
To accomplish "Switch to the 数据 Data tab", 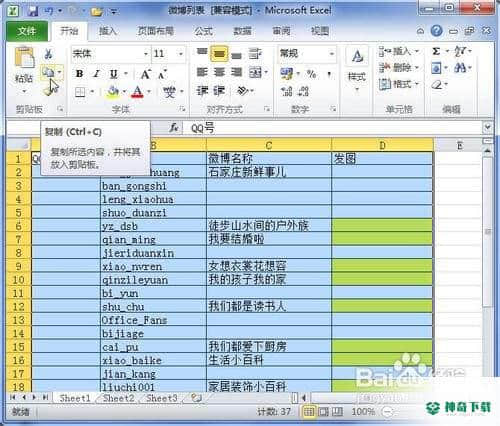I will coord(242,31).
